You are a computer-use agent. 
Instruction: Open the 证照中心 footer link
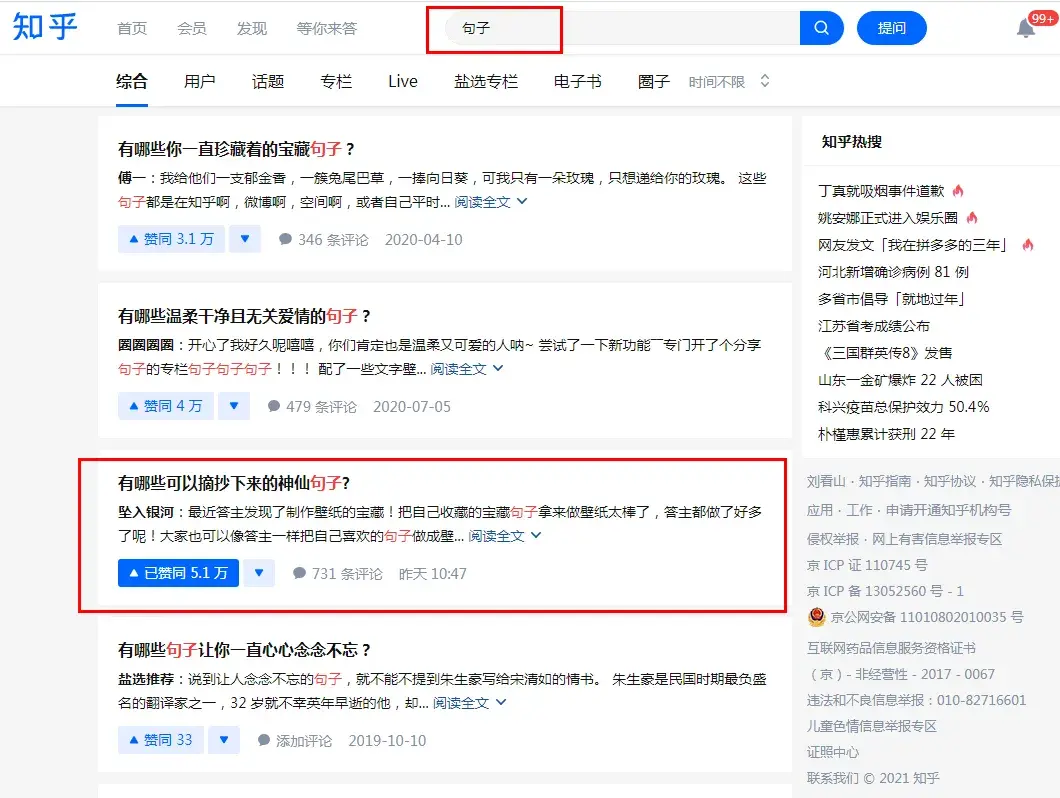click(833, 752)
